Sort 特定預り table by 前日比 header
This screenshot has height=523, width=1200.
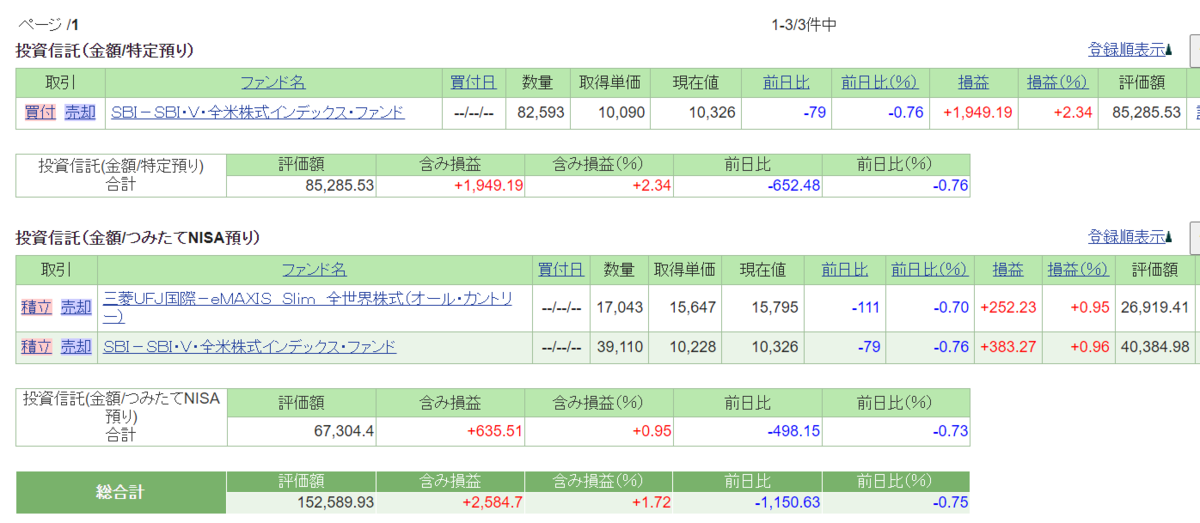point(786,83)
